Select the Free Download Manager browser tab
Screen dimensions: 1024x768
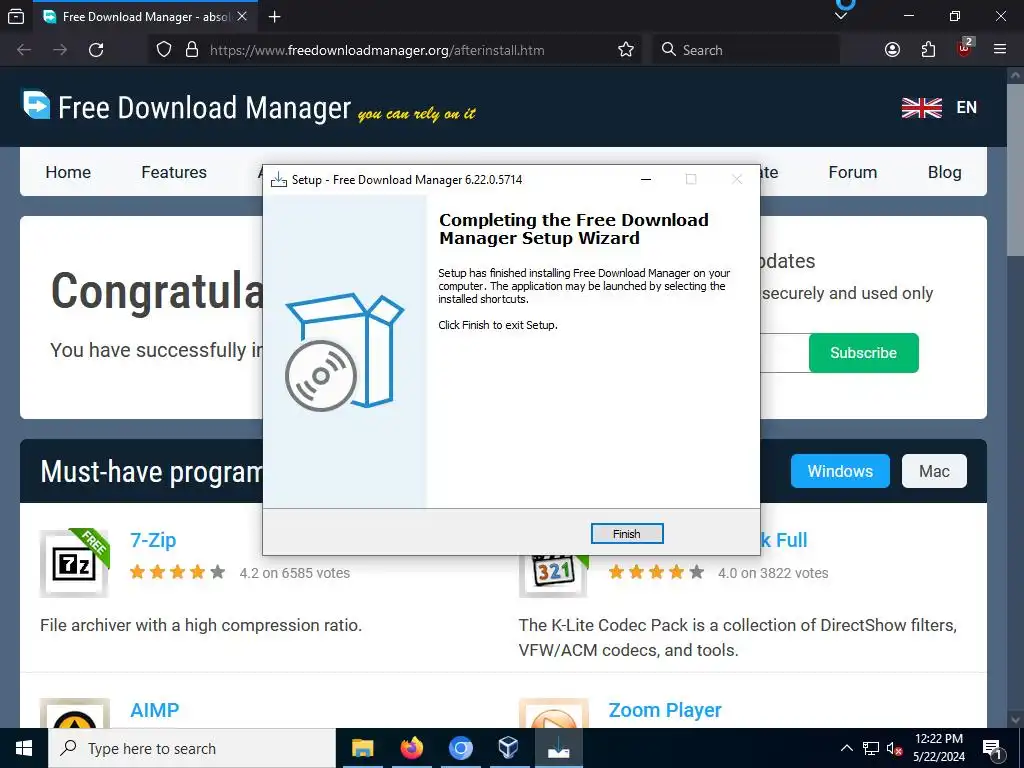point(145,16)
